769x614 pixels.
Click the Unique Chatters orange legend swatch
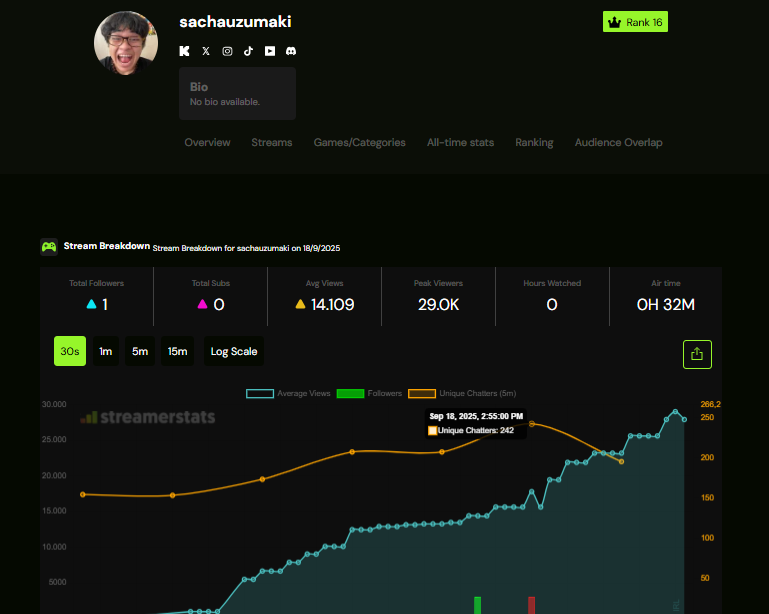click(422, 393)
